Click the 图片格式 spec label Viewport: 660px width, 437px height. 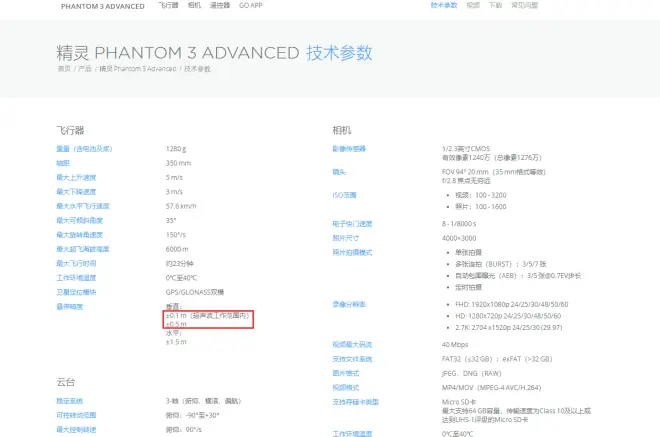click(x=346, y=373)
